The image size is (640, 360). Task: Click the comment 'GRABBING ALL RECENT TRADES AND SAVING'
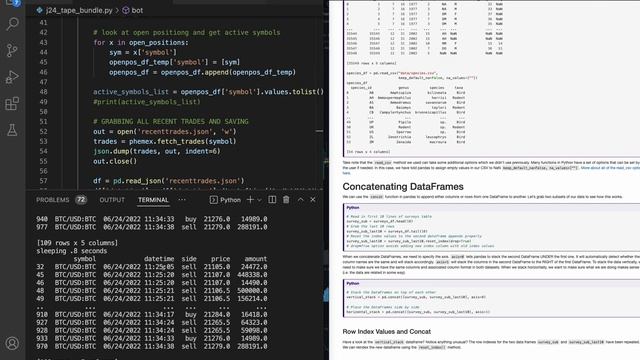171,122
